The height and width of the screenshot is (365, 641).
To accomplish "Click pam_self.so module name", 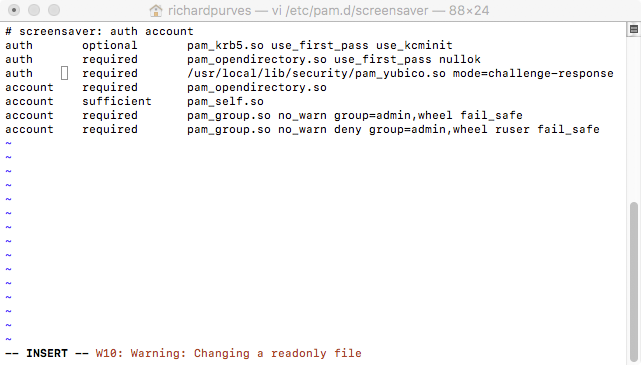I will [225, 101].
